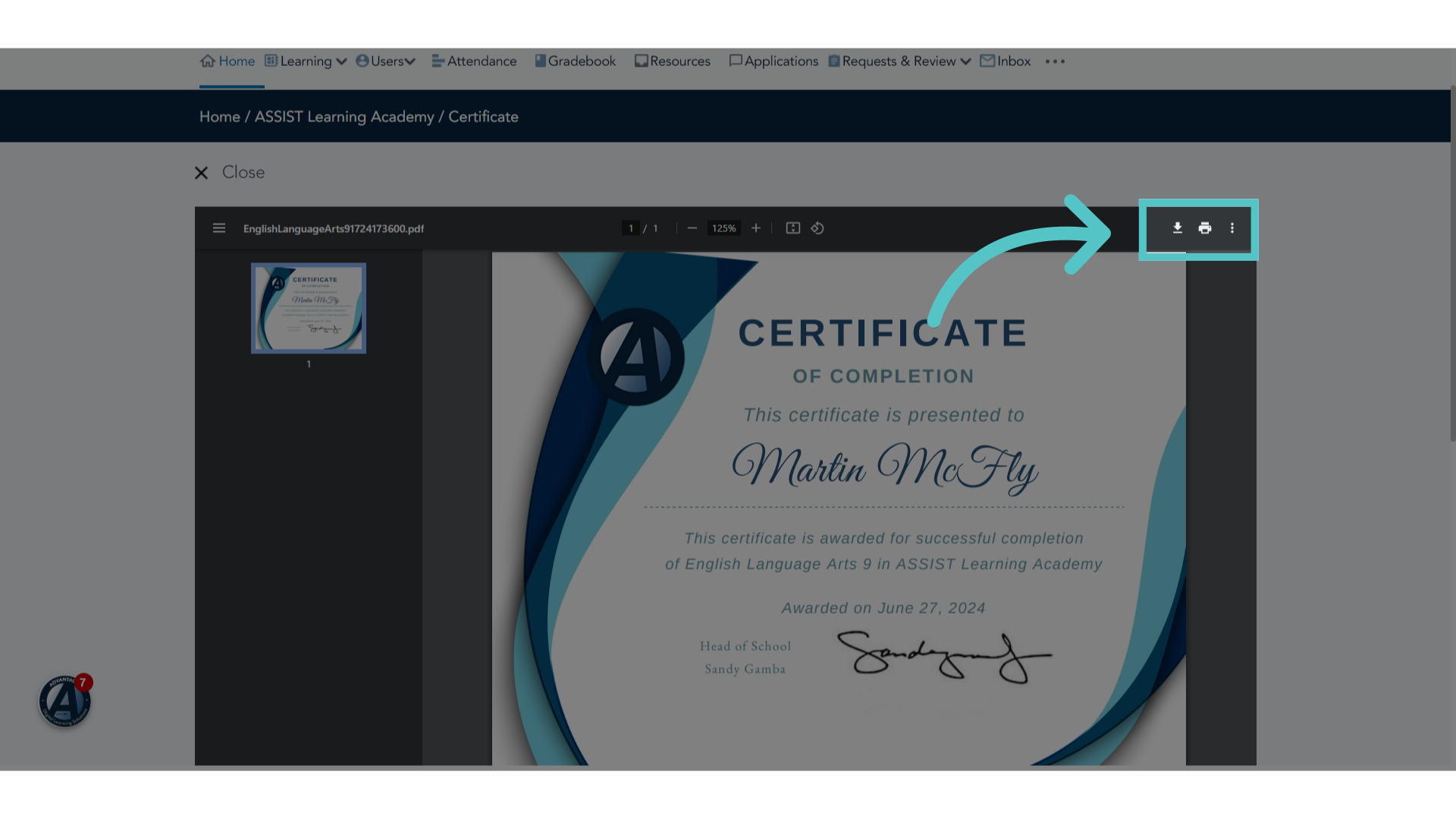The image size is (1456, 819).
Task: Close the certificate viewer
Action: click(x=229, y=173)
